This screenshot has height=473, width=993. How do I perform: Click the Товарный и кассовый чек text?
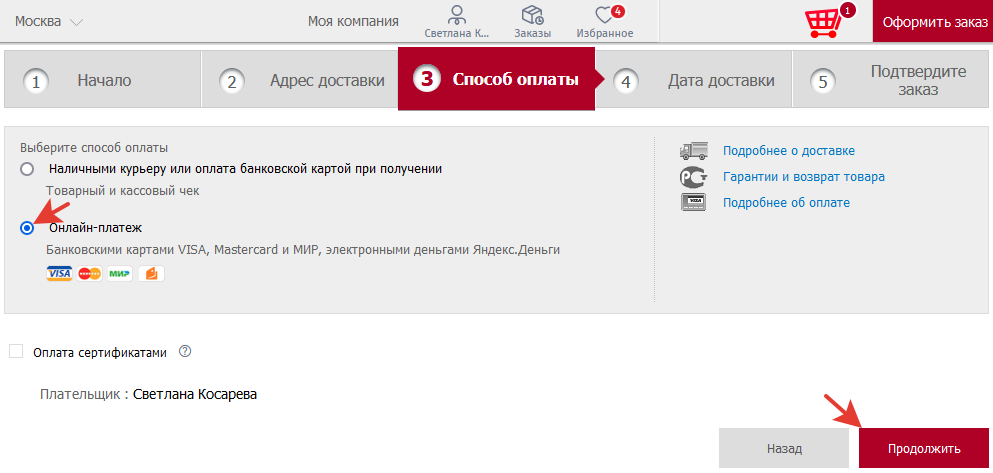[123, 191]
